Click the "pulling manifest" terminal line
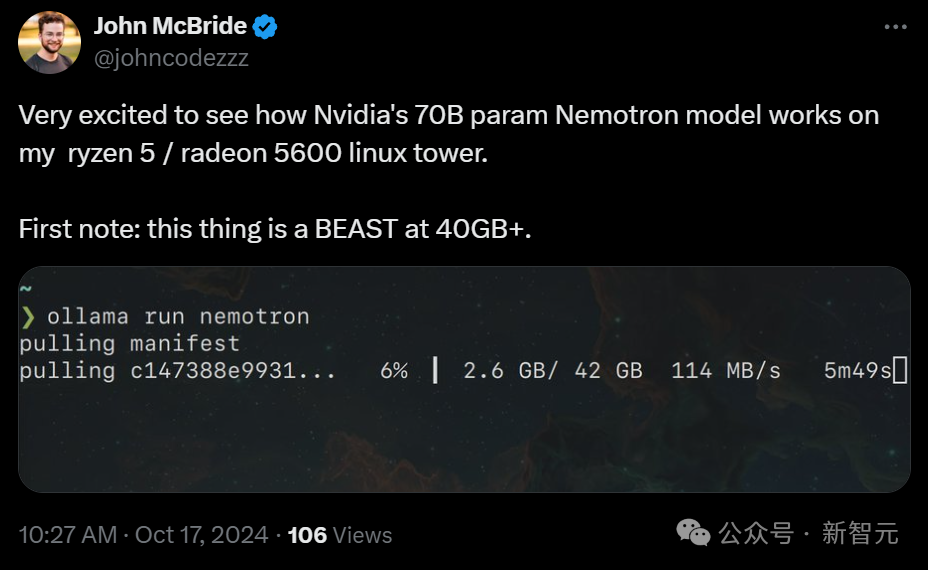 pyautogui.click(x=129, y=344)
